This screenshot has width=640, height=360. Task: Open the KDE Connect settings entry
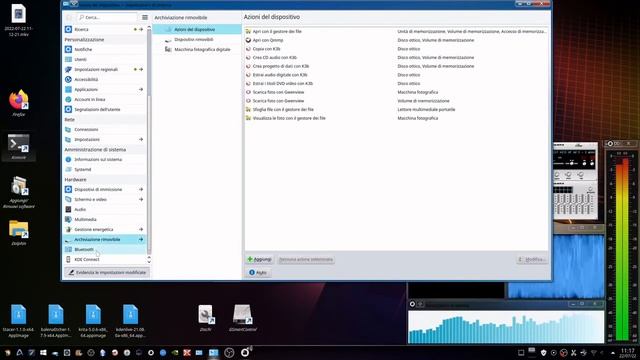[104, 259]
